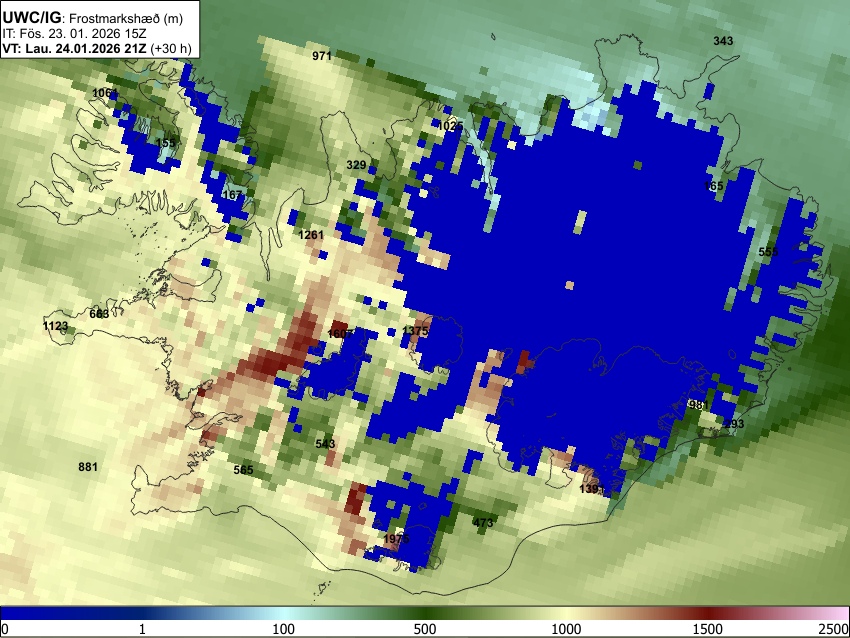Click the 981 value label
850x638 pixels.
699,405
